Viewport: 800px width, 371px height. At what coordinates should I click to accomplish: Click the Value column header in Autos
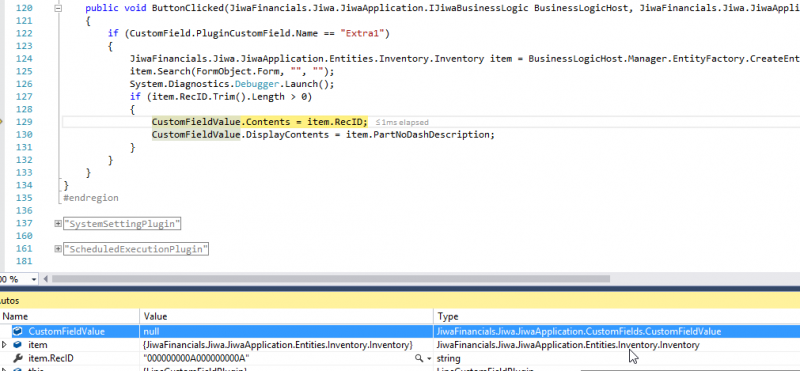(287, 316)
